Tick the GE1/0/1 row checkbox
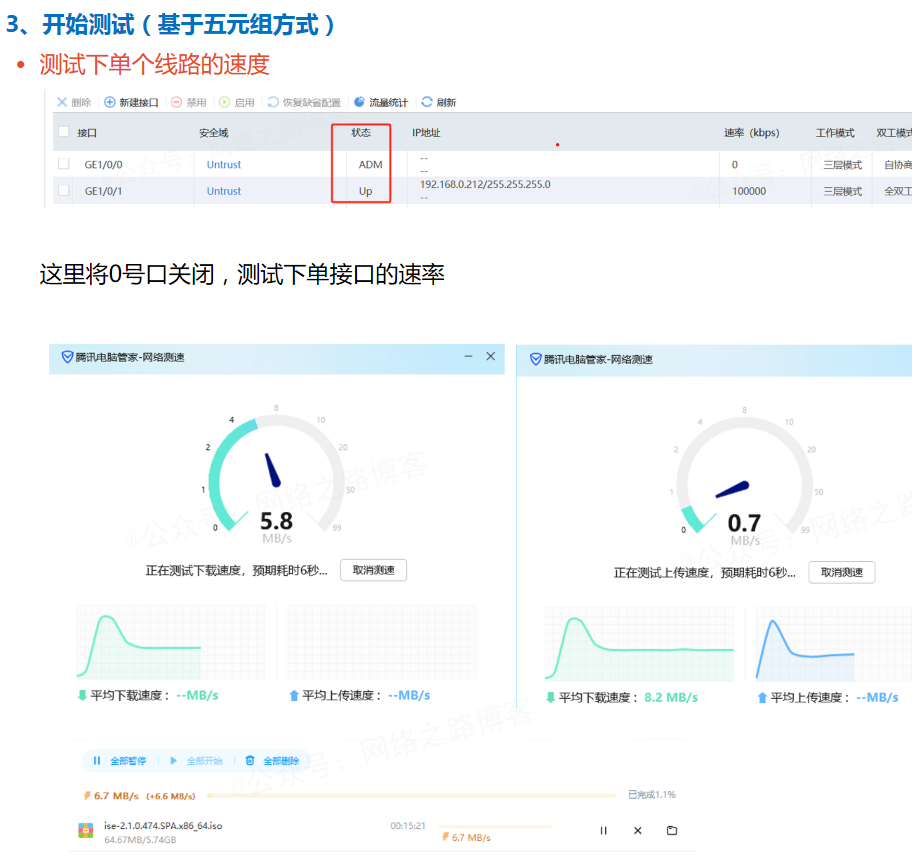The width and height of the screenshot is (912, 866). [64, 191]
